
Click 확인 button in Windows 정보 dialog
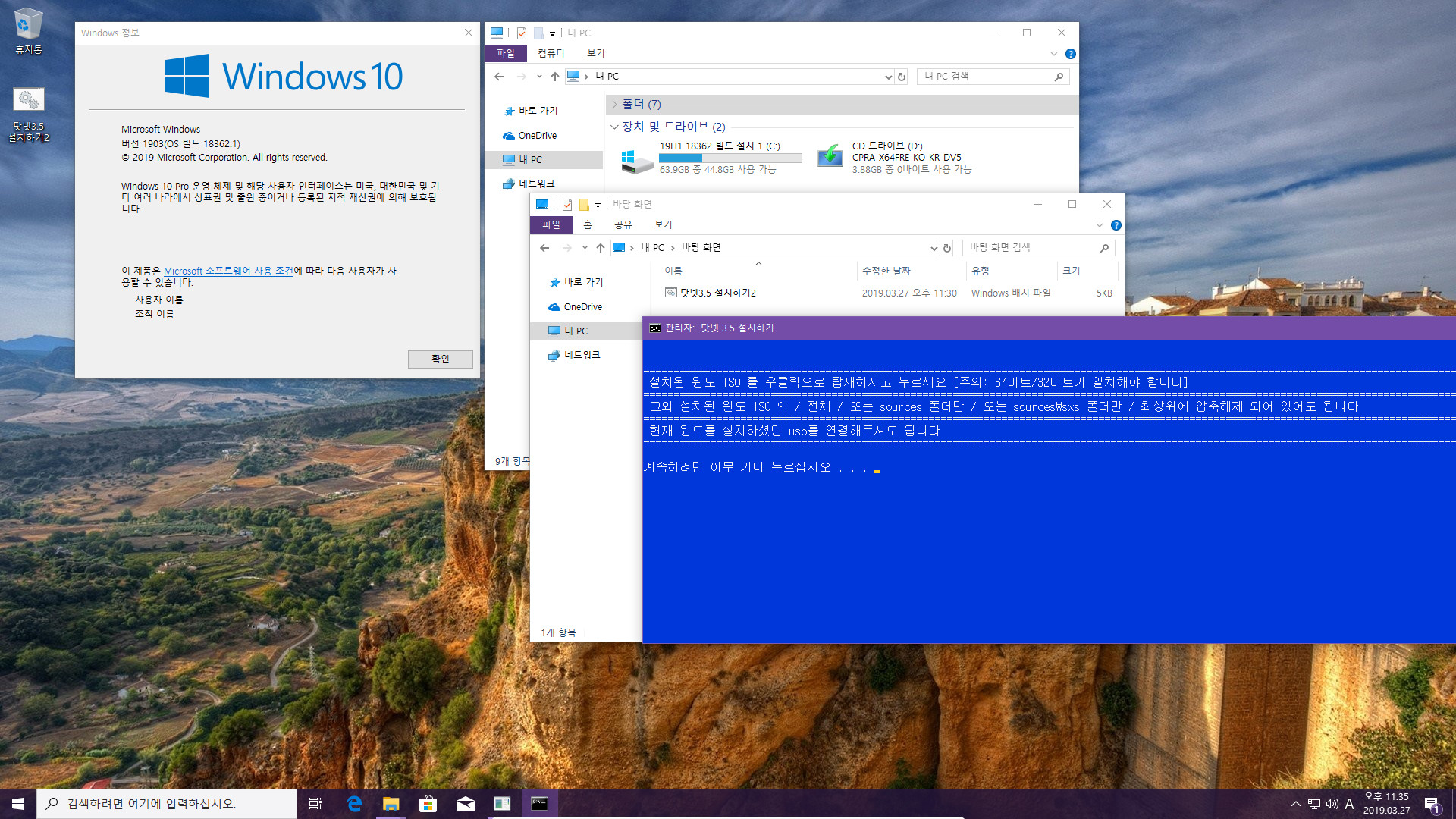(x=440, y=359)
